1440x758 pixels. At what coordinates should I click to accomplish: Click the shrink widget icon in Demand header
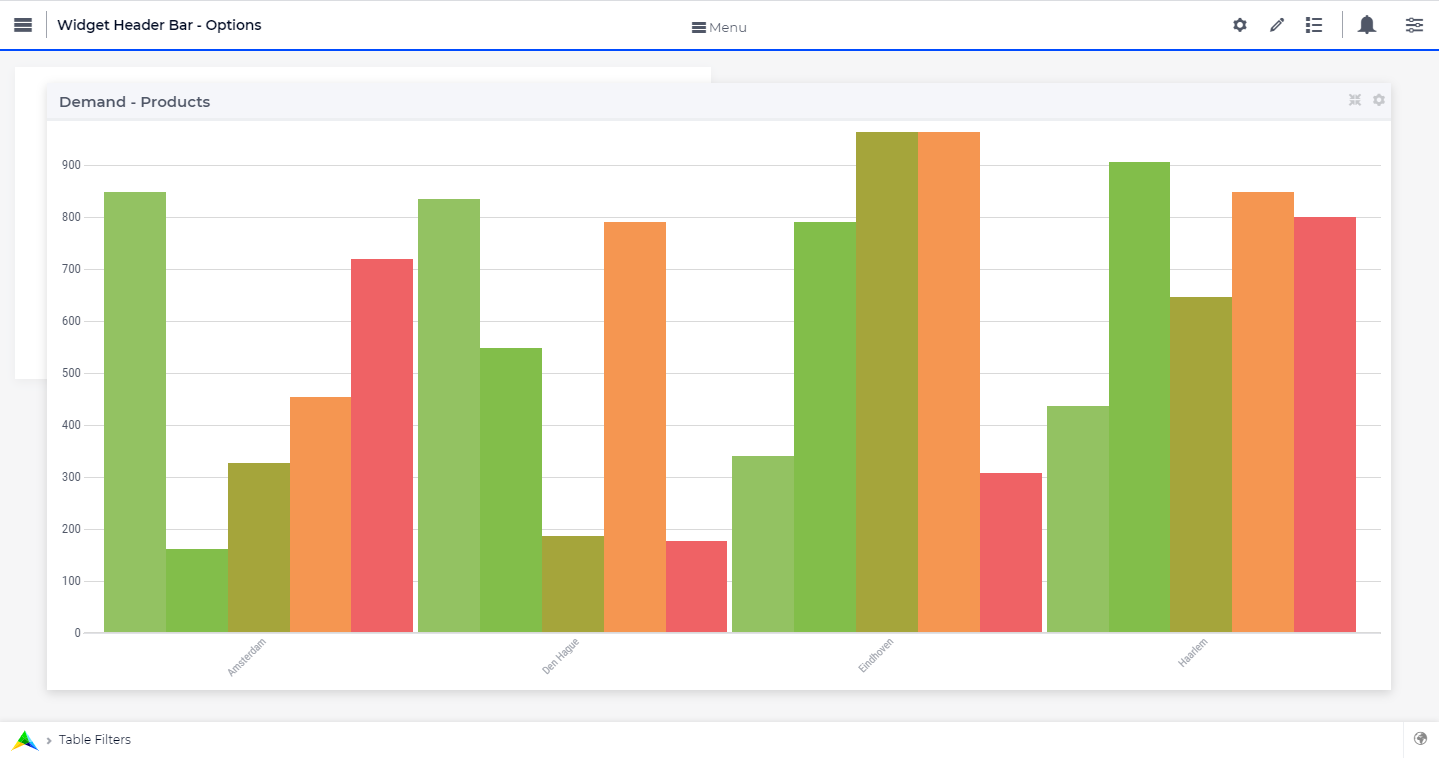coord(1355,100)
